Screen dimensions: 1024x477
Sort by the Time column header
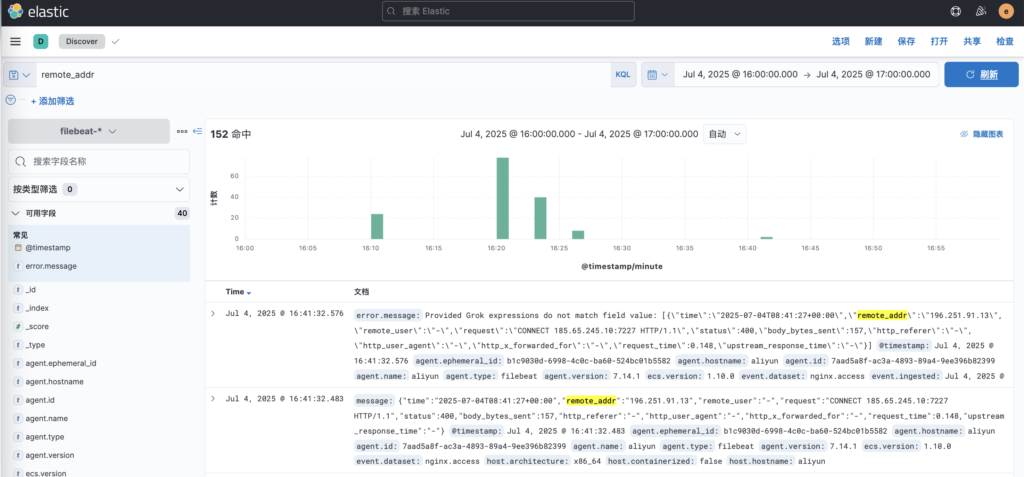(x=238, y=291)
